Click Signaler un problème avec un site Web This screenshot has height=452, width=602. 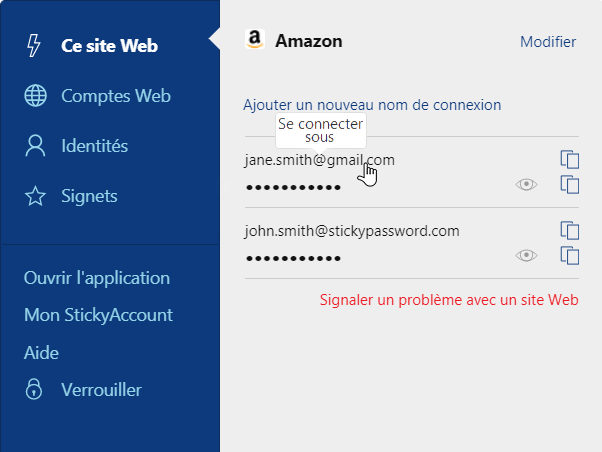click(x=449, y=300)
